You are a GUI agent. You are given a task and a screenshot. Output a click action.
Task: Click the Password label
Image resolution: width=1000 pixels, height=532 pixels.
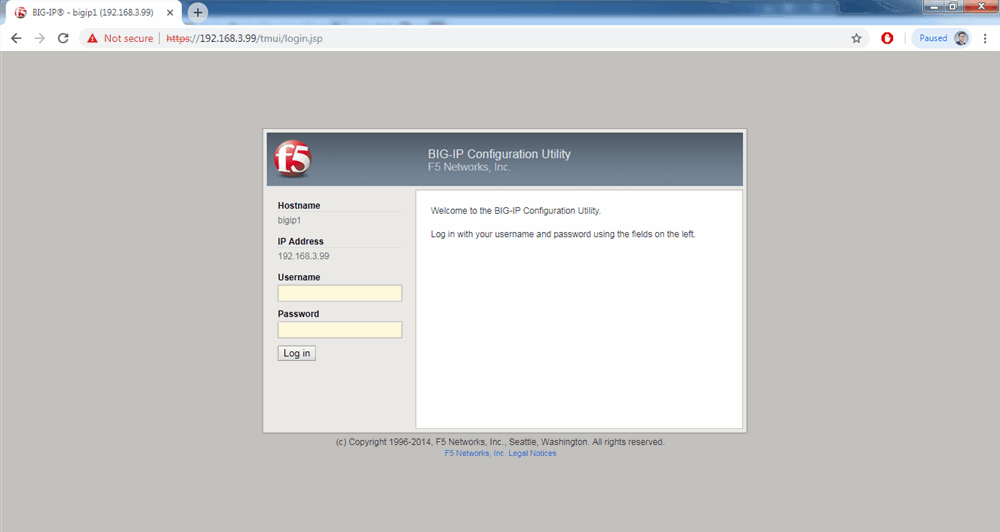pos(298,314)
